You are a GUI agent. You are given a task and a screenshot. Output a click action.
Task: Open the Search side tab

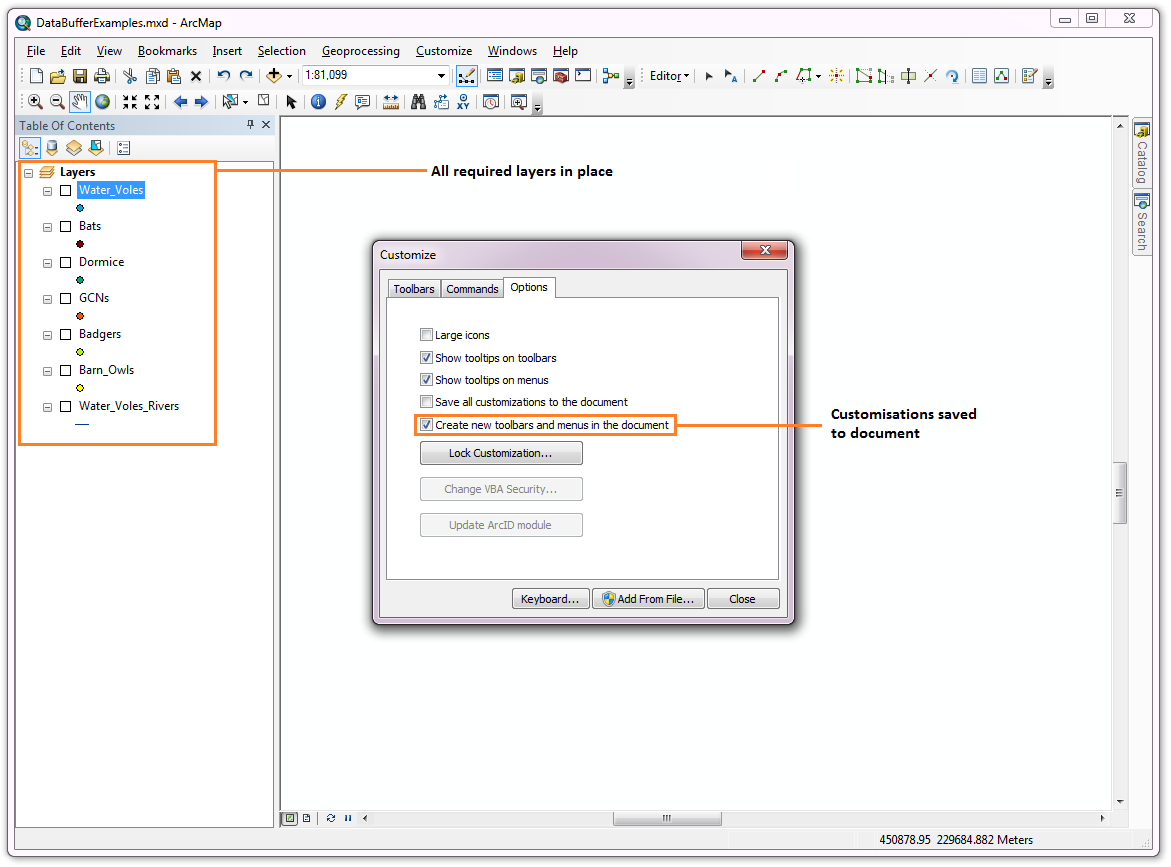[1142, 223]
